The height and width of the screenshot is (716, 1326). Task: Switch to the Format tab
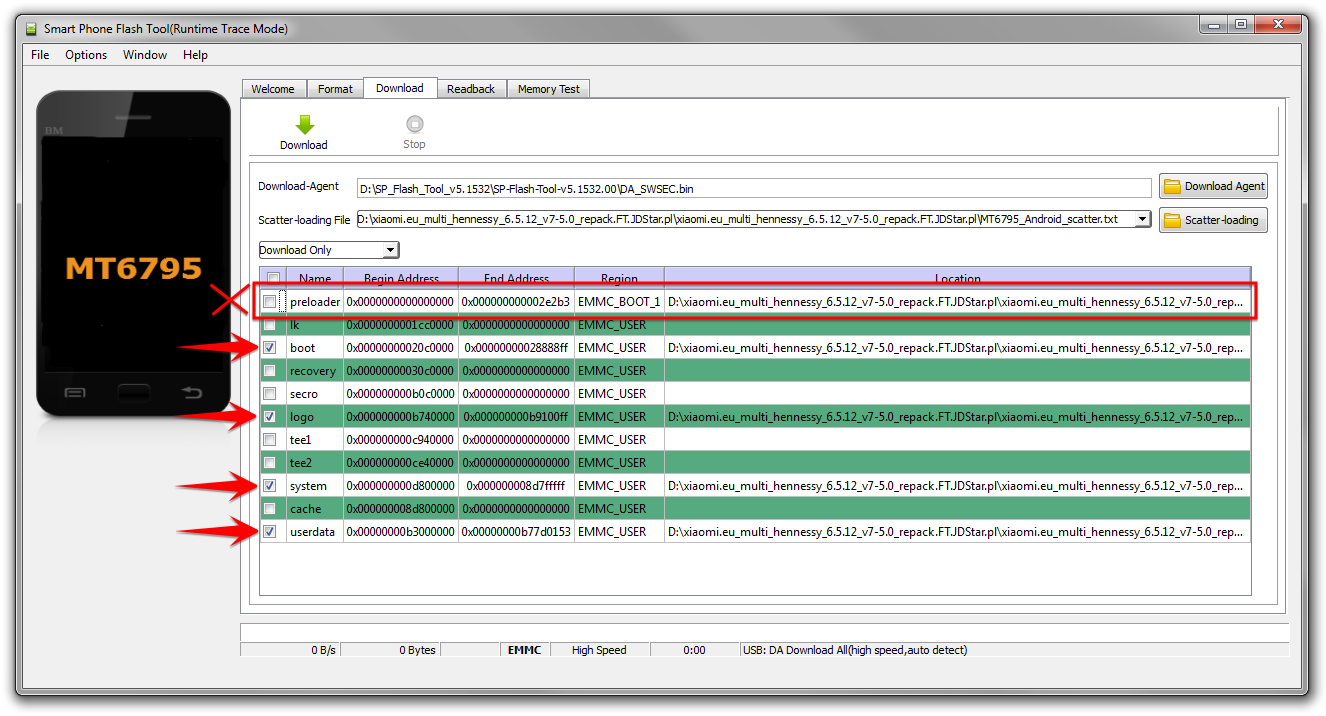click(x=335, y=89)
